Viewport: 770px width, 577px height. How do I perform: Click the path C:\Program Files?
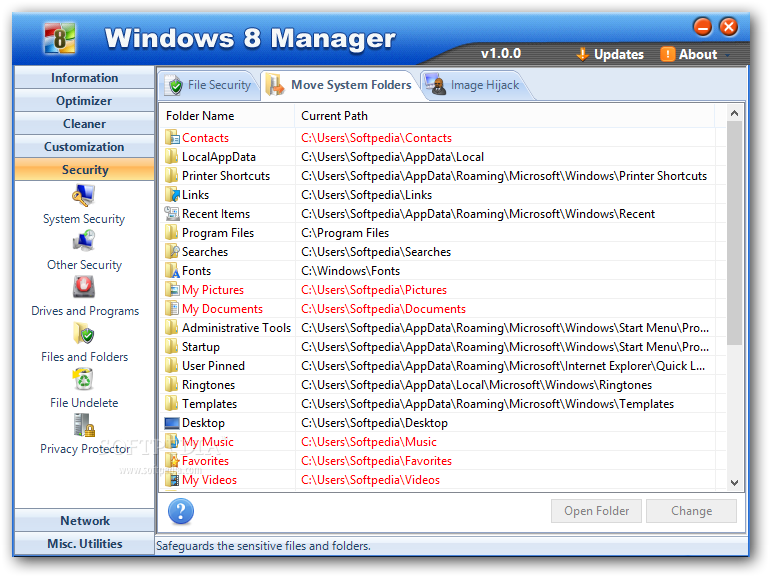(345, 233)
